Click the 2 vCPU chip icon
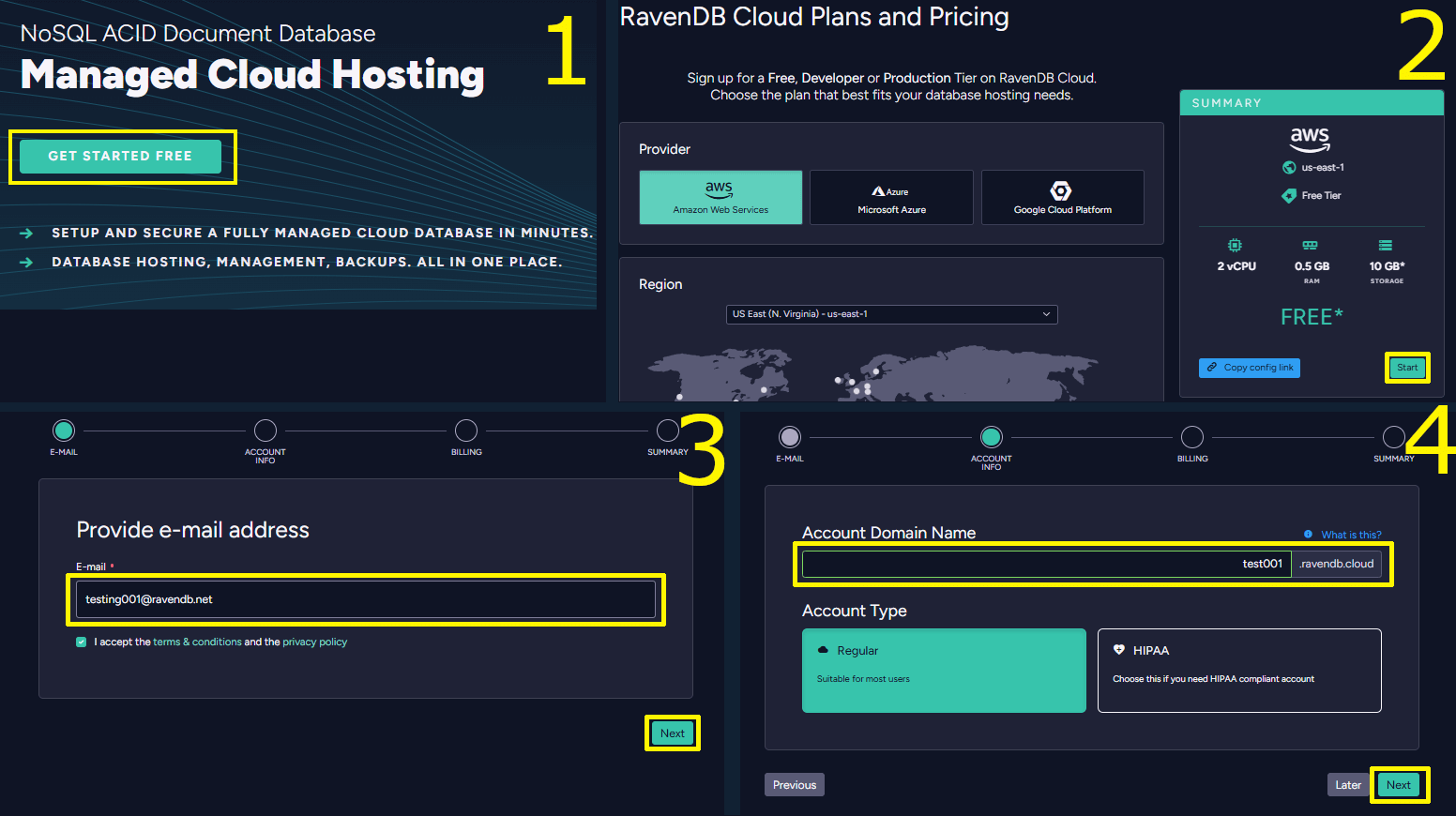The image size is (1456, 816). point(1236,245)
